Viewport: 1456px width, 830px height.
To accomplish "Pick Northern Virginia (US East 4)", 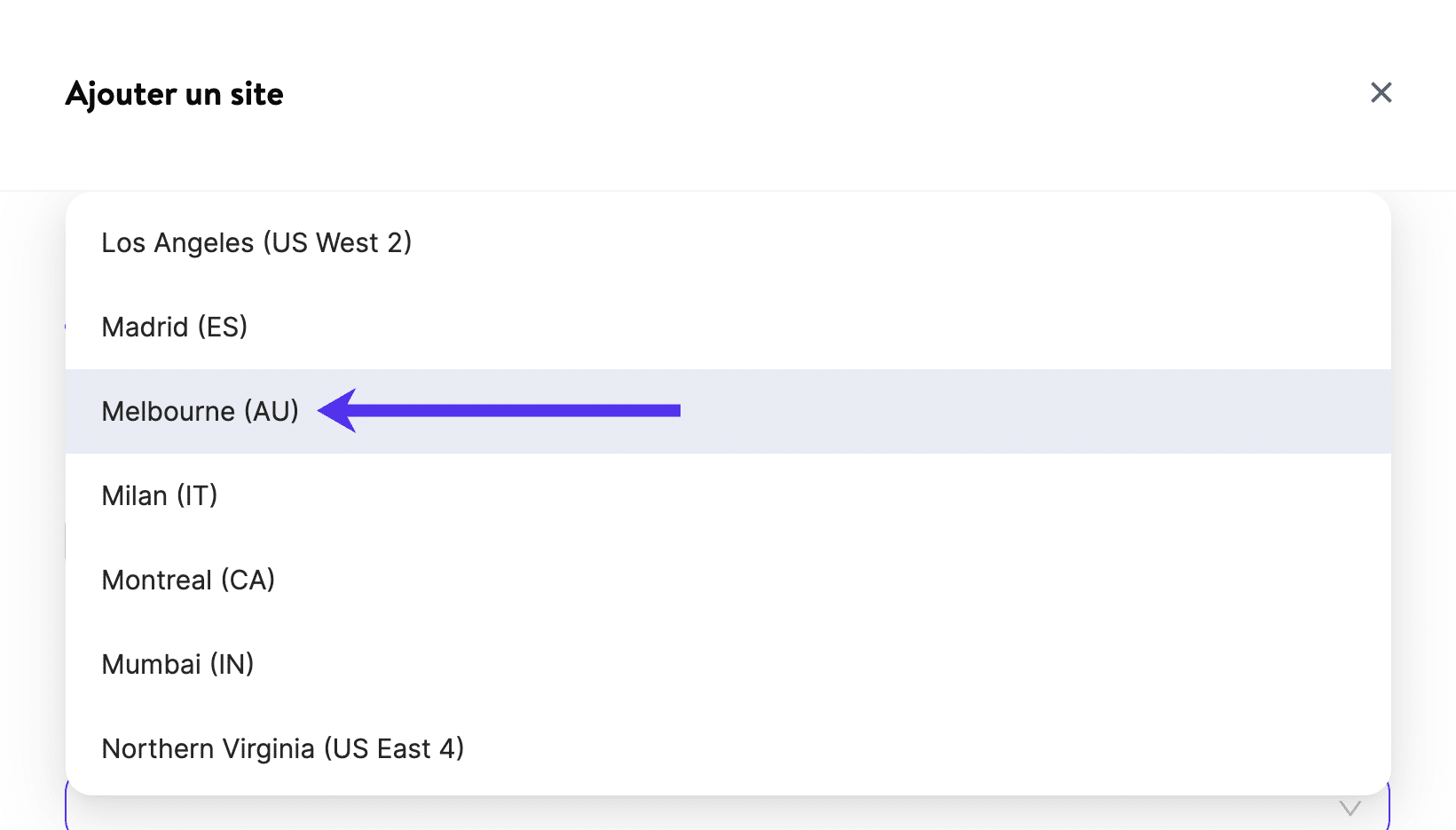I will [283, 748].
